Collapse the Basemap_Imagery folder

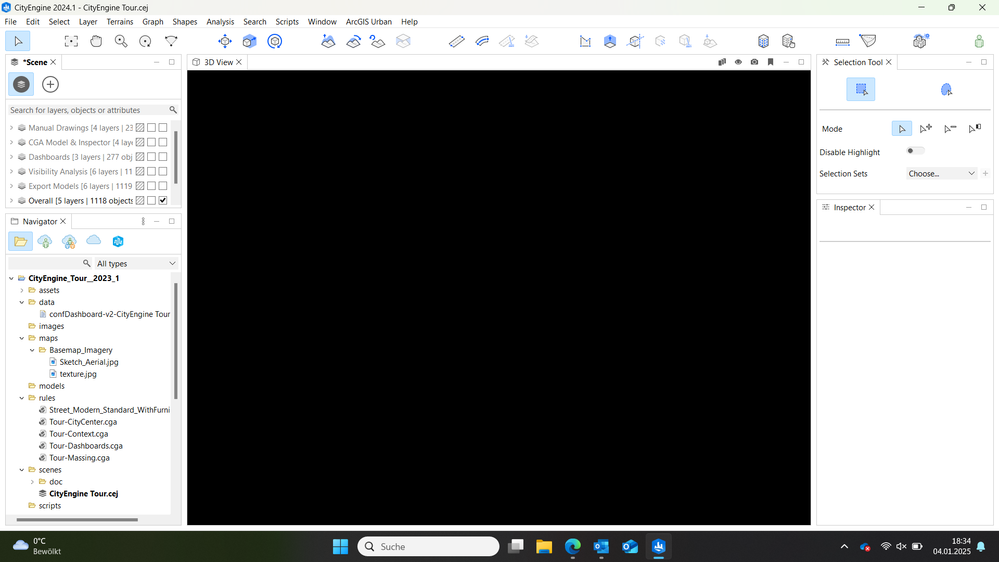(32, 350)
